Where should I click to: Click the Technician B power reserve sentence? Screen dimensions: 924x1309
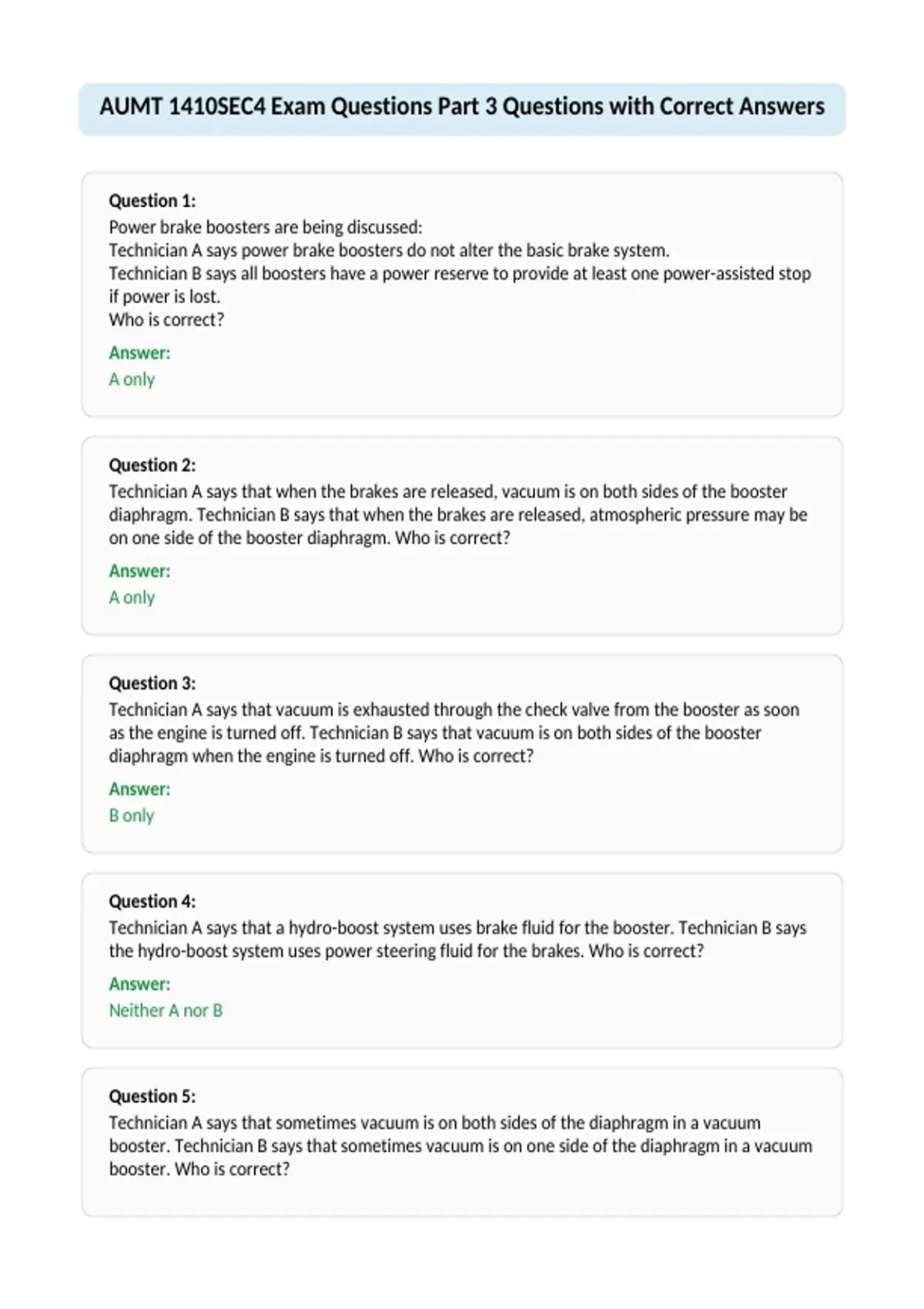click(x=460, y=285)
